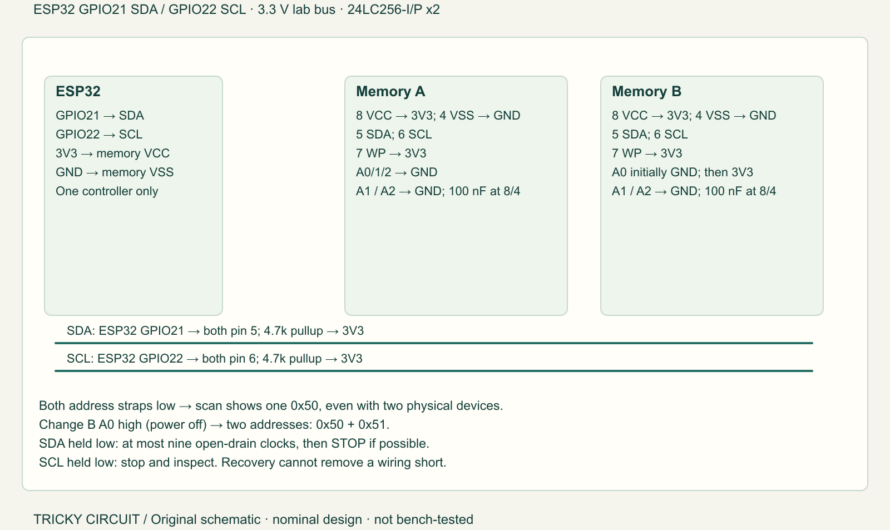Click the 'GPIO22 → SCL' line

[x=99, y=134]
